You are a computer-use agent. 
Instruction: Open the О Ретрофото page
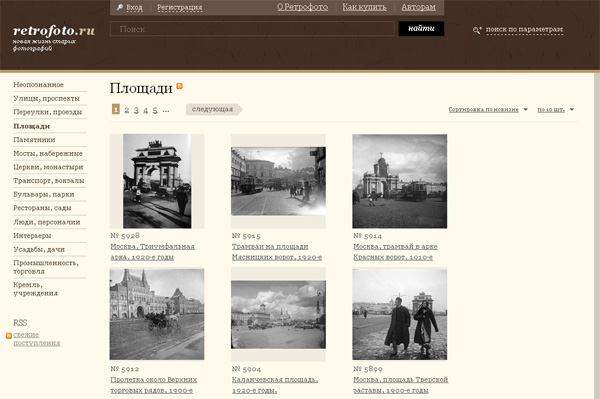[302, 7]
